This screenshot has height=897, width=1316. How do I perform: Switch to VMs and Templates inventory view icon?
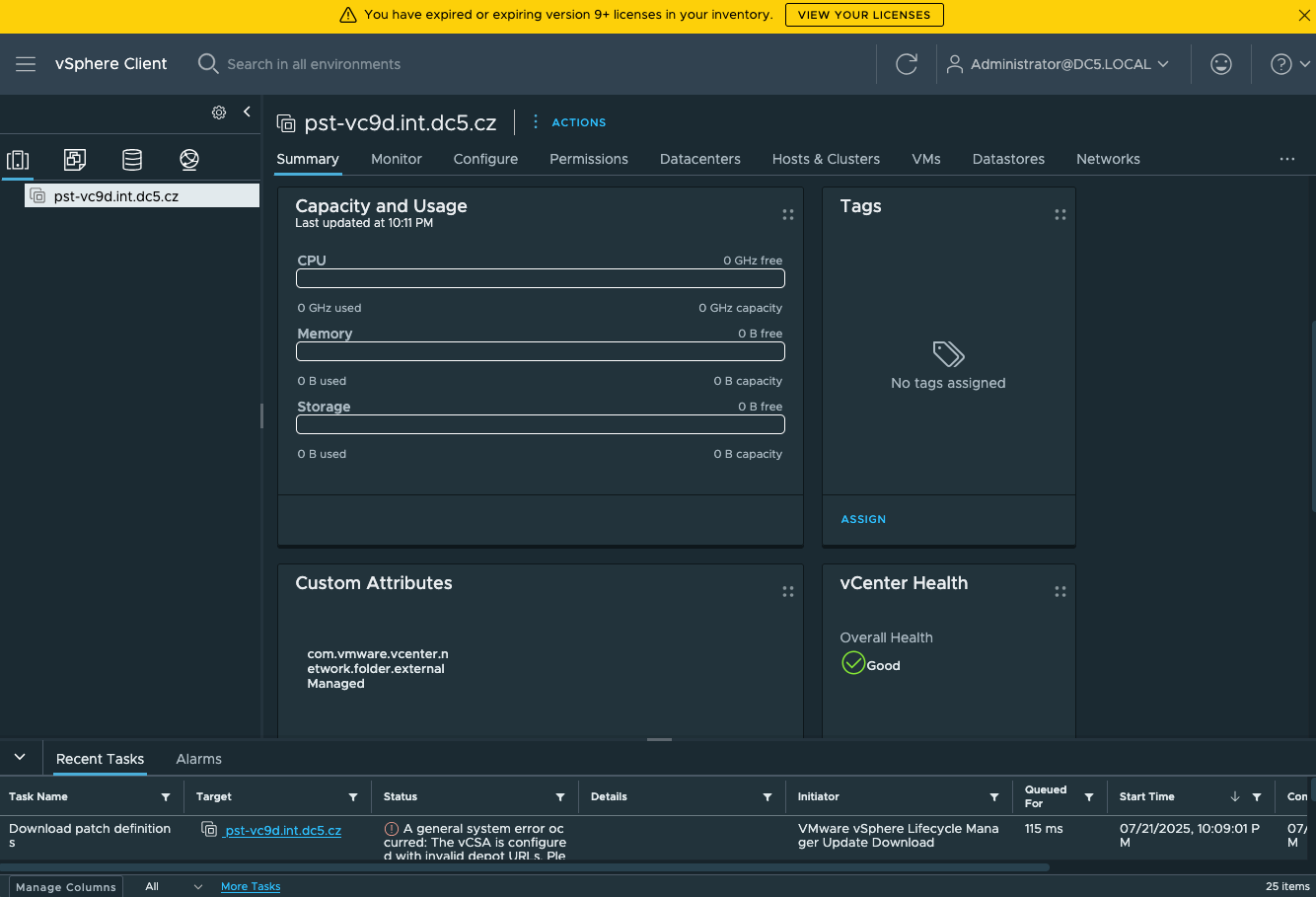click(75, 159)
